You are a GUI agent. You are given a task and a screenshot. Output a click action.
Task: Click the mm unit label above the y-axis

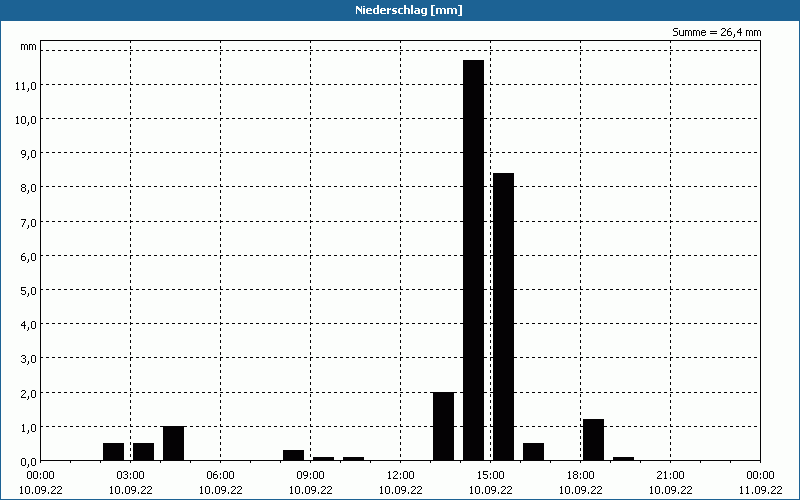29,47
